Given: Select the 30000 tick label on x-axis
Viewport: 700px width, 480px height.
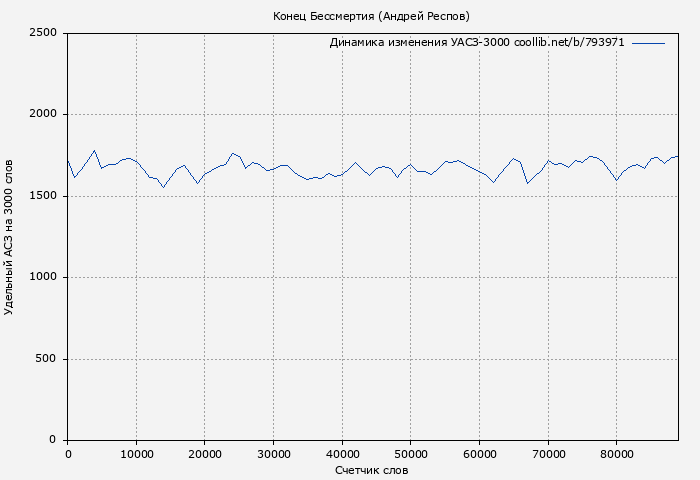Looking at the screenshot, I should (x=274, y=454).
